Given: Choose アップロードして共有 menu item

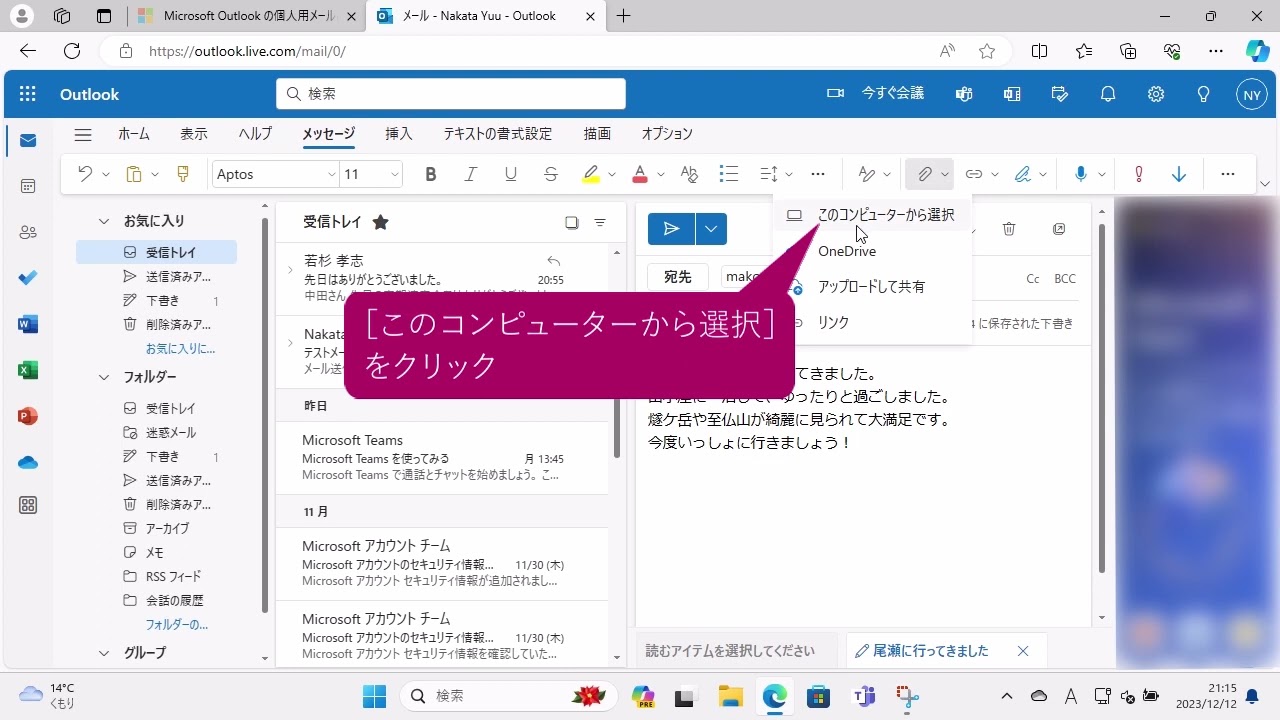Looking at the screenshot, I should point(872,287).
